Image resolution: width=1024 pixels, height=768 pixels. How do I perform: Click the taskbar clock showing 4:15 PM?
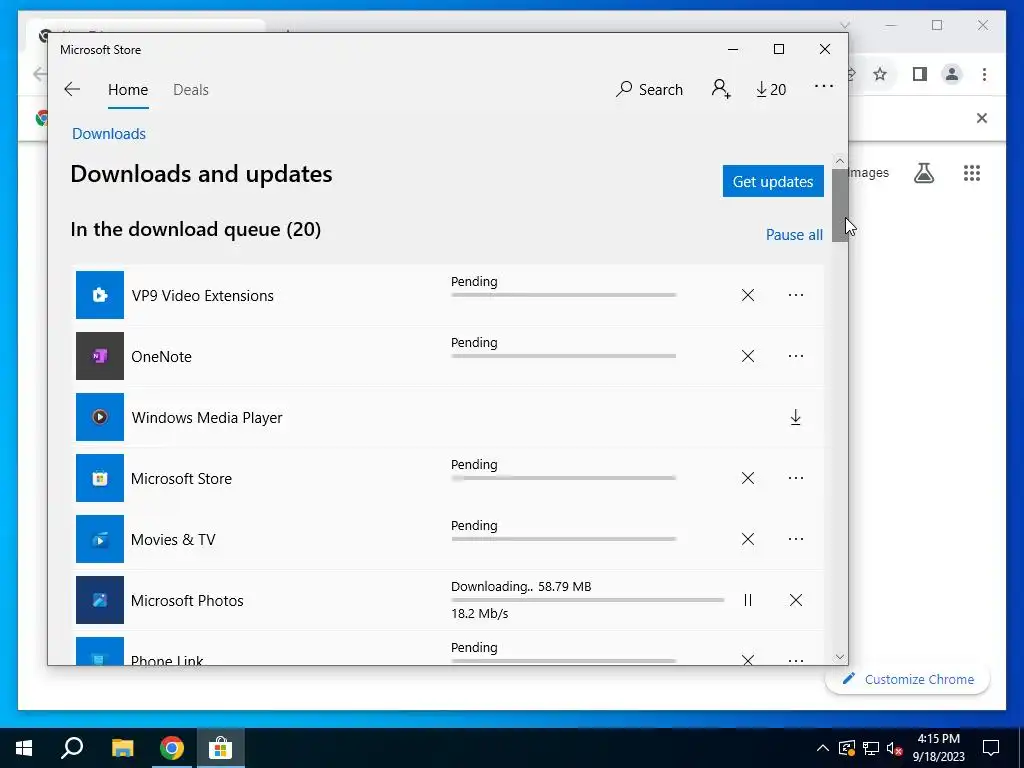tap(938, 748)
